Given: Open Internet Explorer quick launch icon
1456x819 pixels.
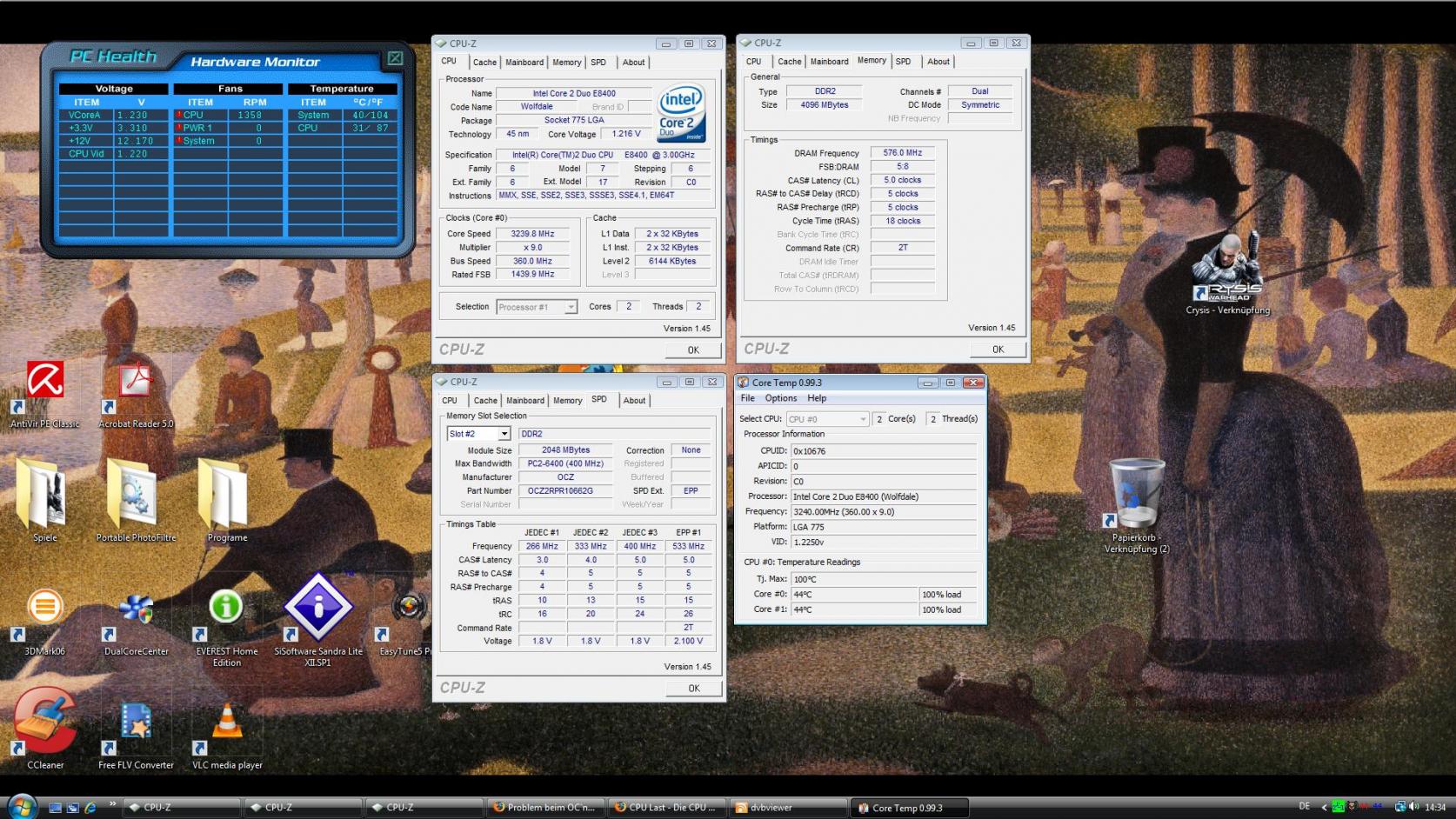Looking at the screenshot, I should (90, 808).
